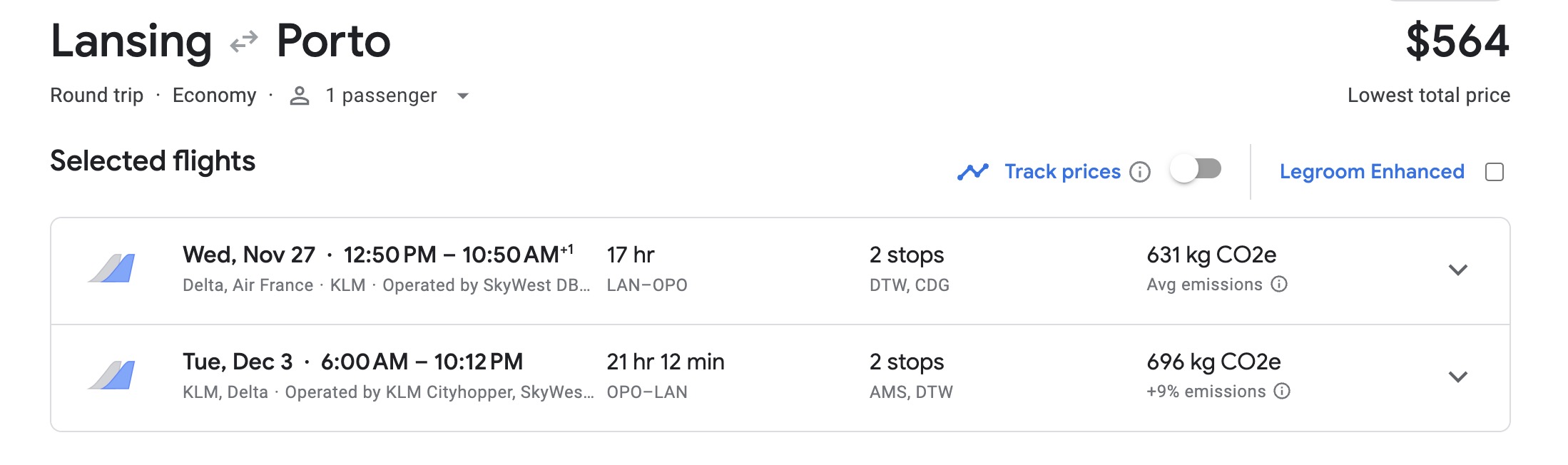Click the Track prices line-graph icon
This screenshot has height=465, width=1568.
pos(974,170)
